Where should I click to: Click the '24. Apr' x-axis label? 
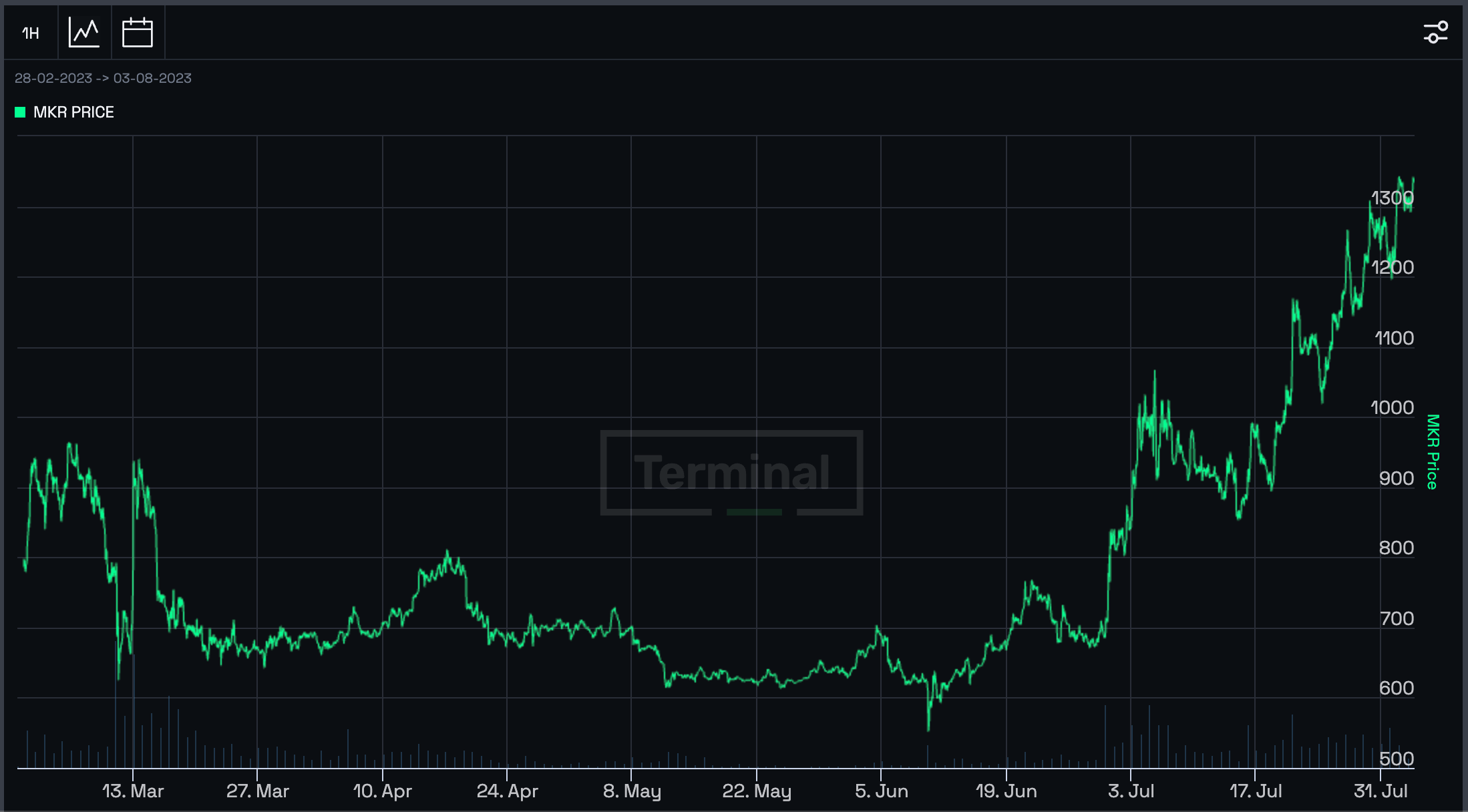508,791
